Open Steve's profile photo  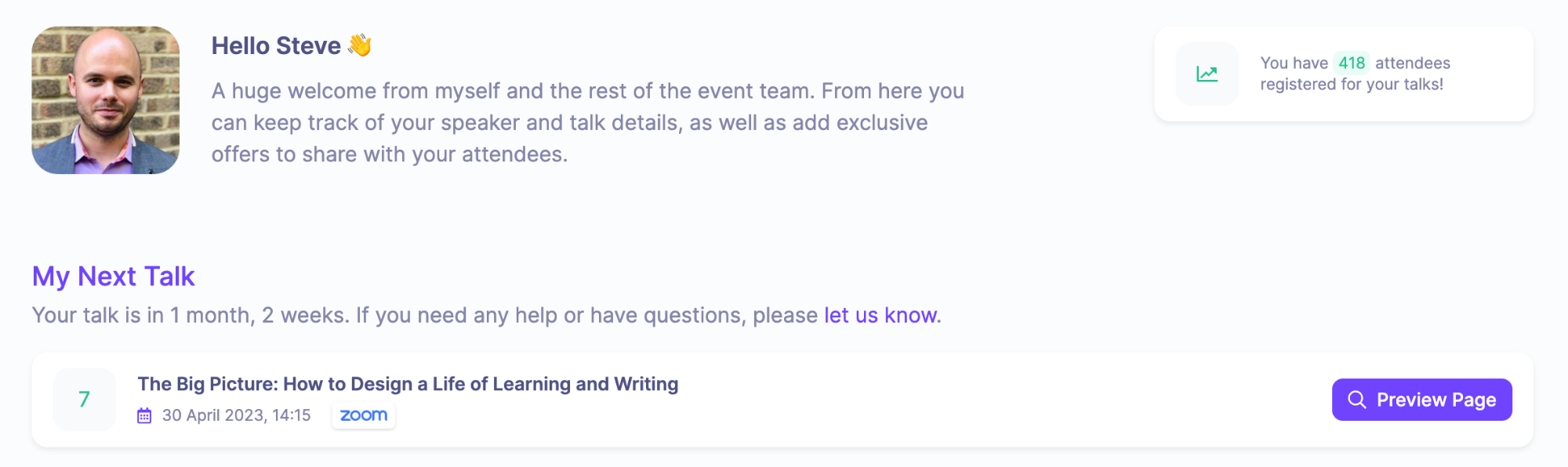point(106,100)
